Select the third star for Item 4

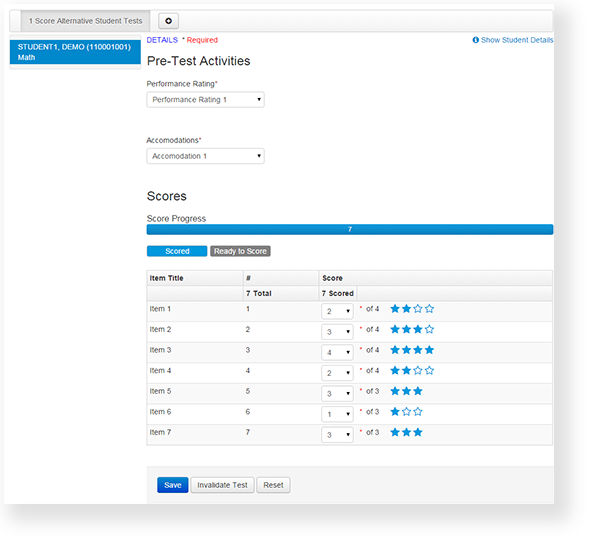click(x=418, y=370)
